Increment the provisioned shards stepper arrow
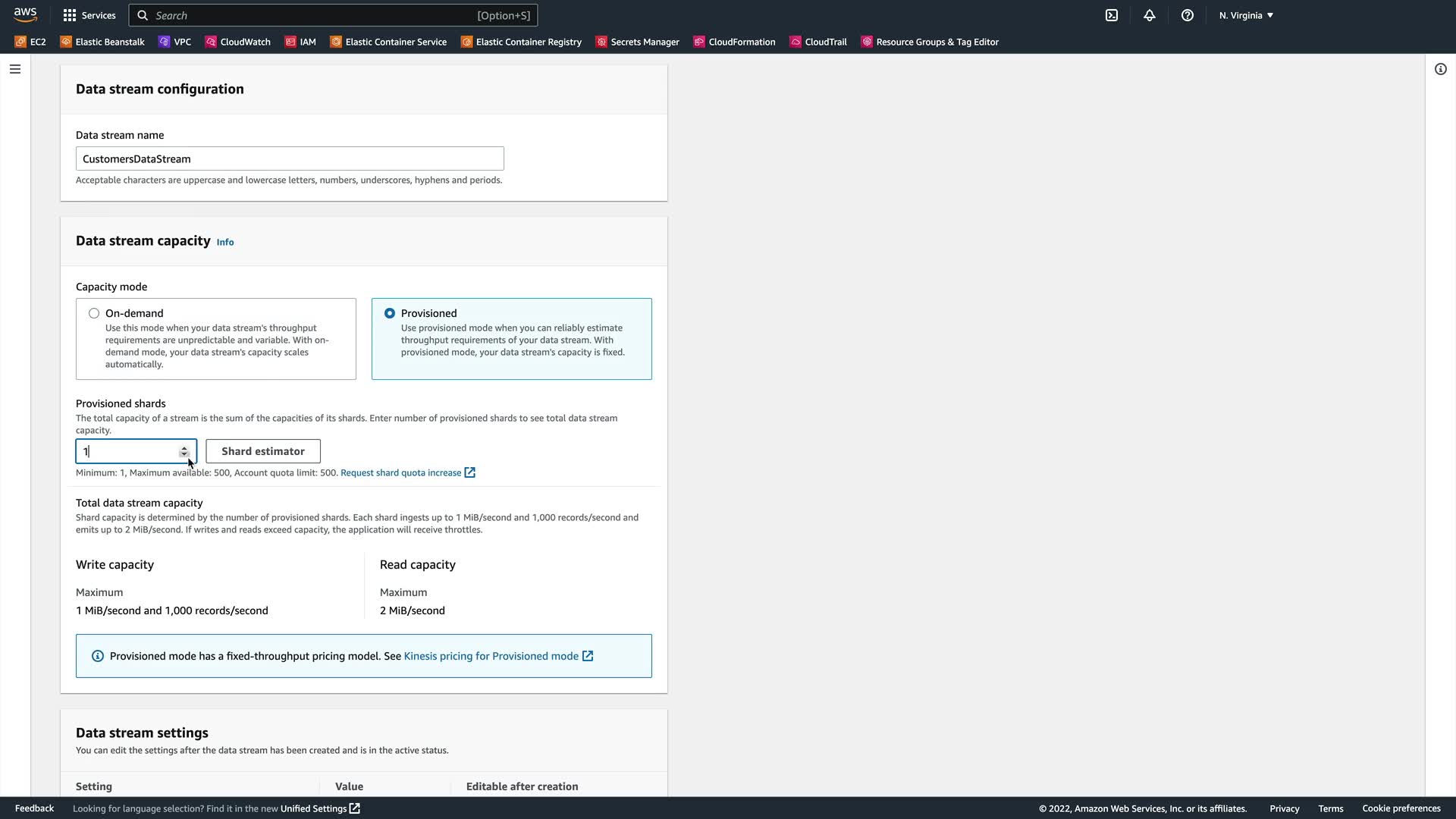Viewport: 1456px width, 819px height. (x=184, y=448)
